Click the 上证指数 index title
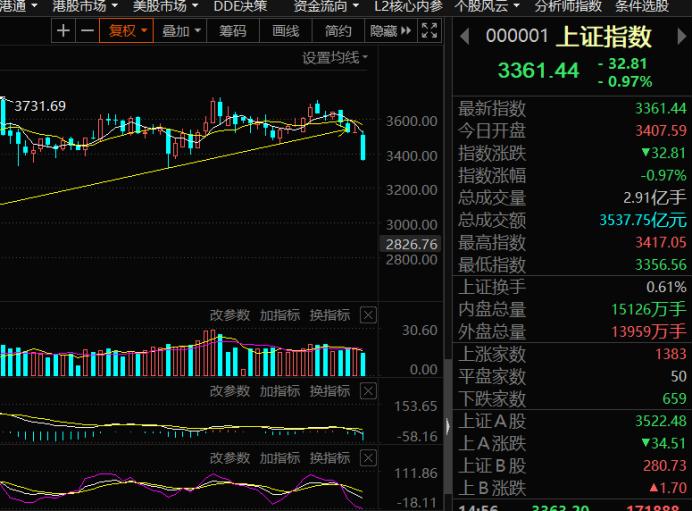 [x=602, y=38]
